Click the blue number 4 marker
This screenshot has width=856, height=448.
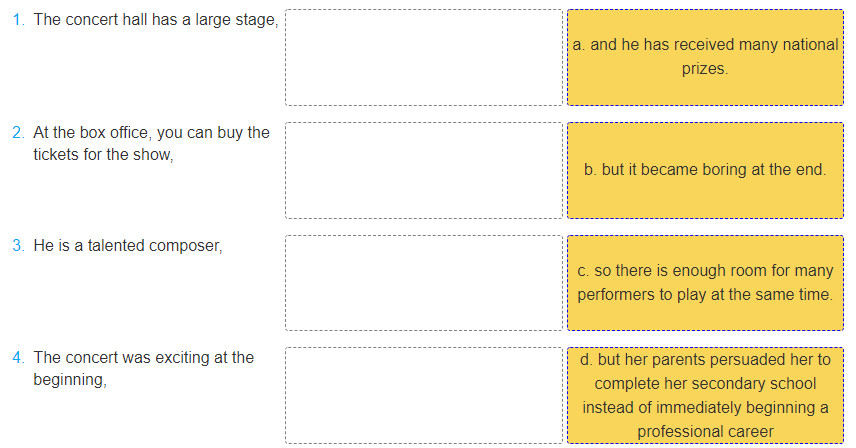click(19, 357)
